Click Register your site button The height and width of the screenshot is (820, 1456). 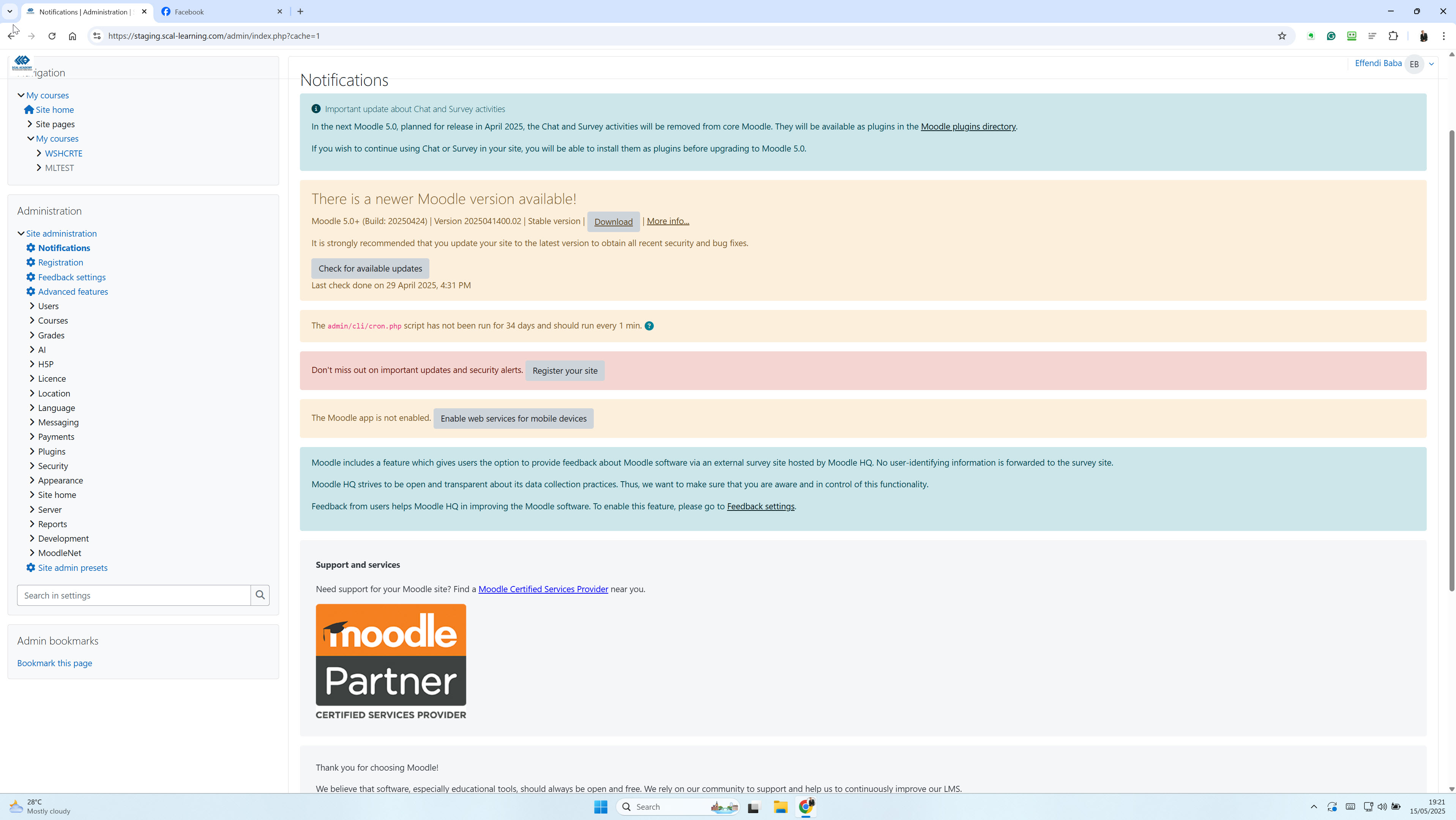point(565,370)
